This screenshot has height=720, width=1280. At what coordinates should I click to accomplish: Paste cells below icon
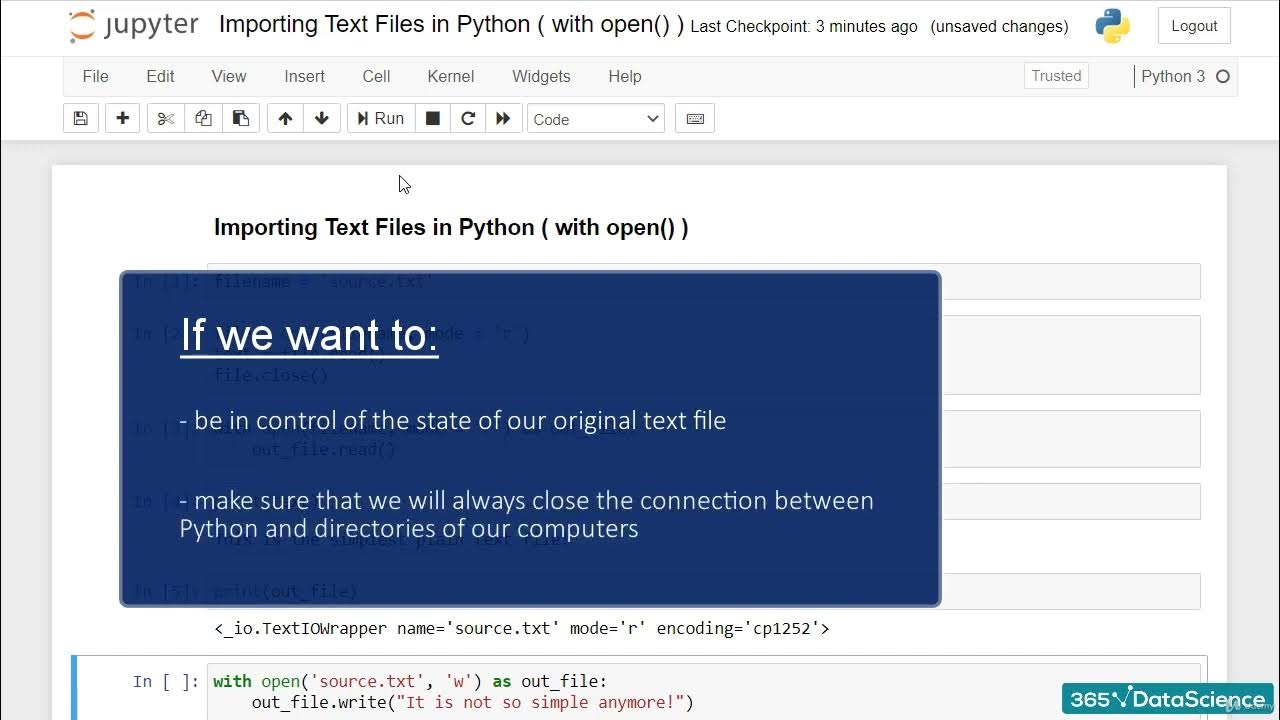coord(241,118)
